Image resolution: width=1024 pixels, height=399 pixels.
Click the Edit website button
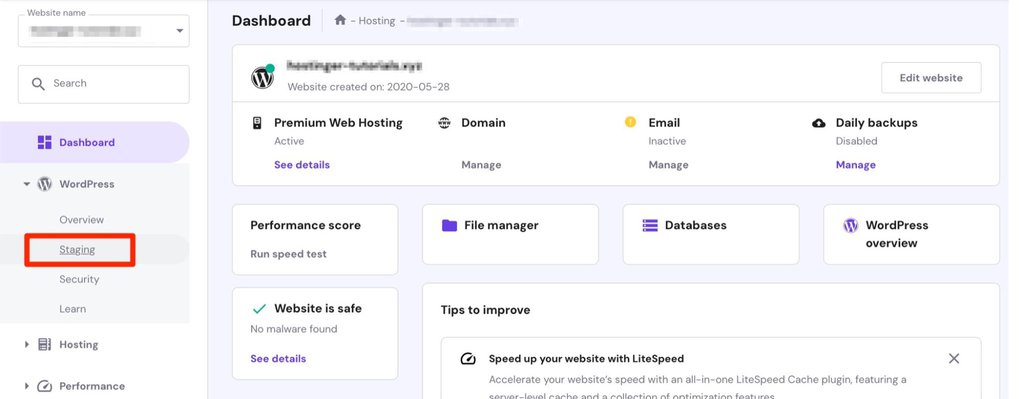pos(931,78)
